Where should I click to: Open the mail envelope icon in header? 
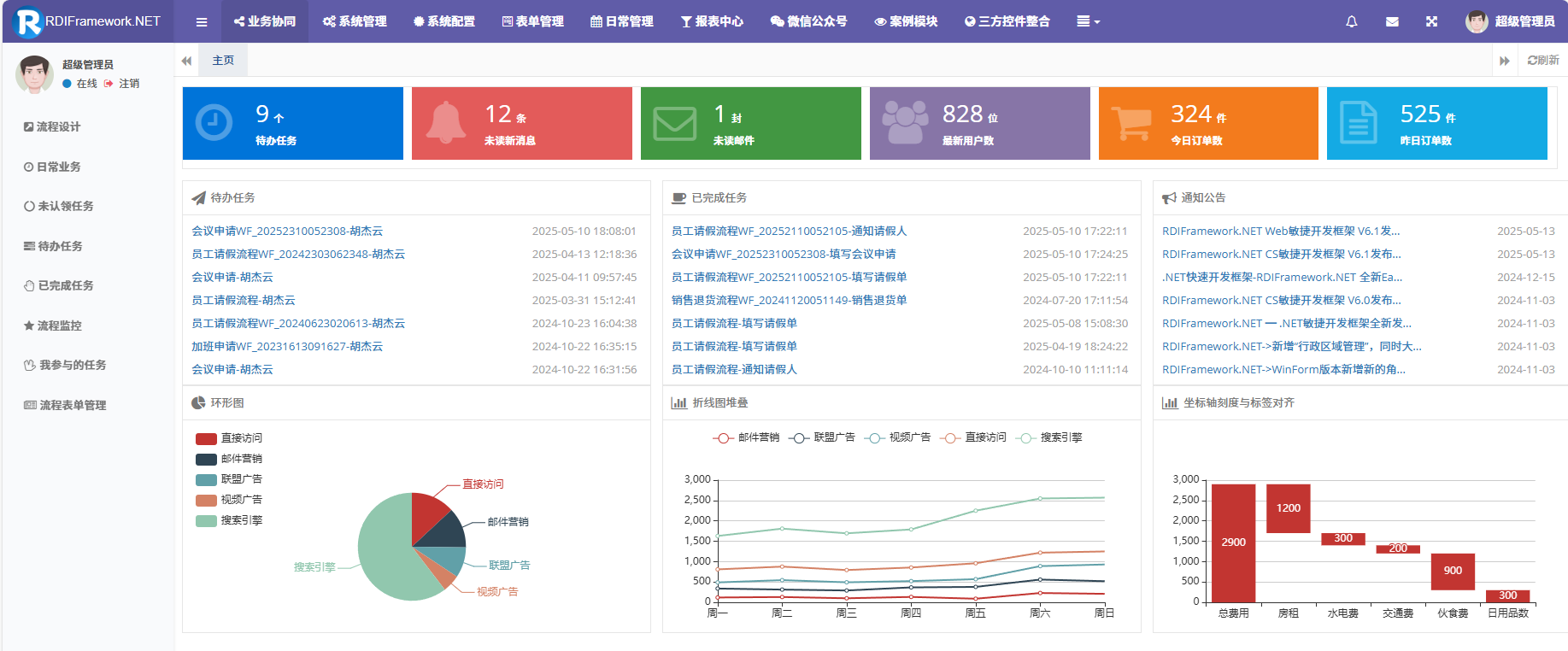point(1392,21)
